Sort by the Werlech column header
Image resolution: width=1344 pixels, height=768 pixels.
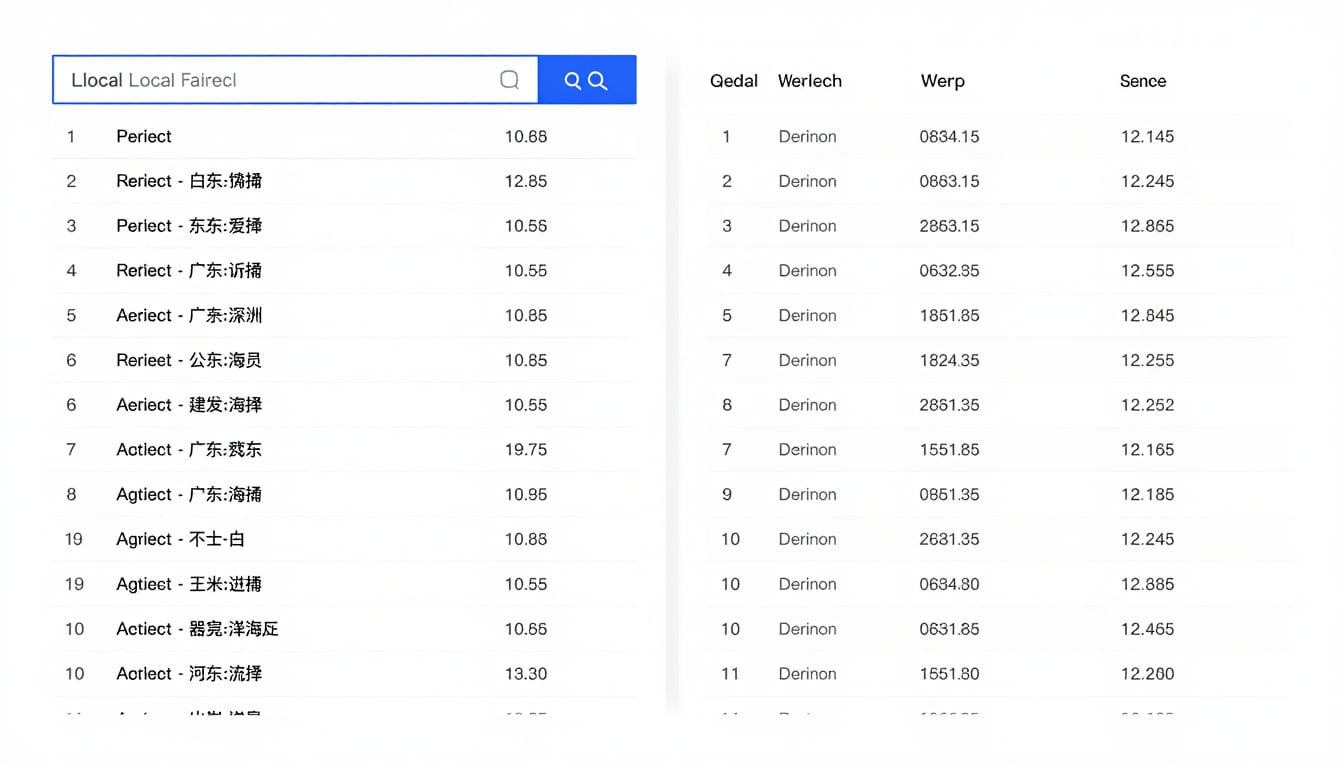click(810, 81)
